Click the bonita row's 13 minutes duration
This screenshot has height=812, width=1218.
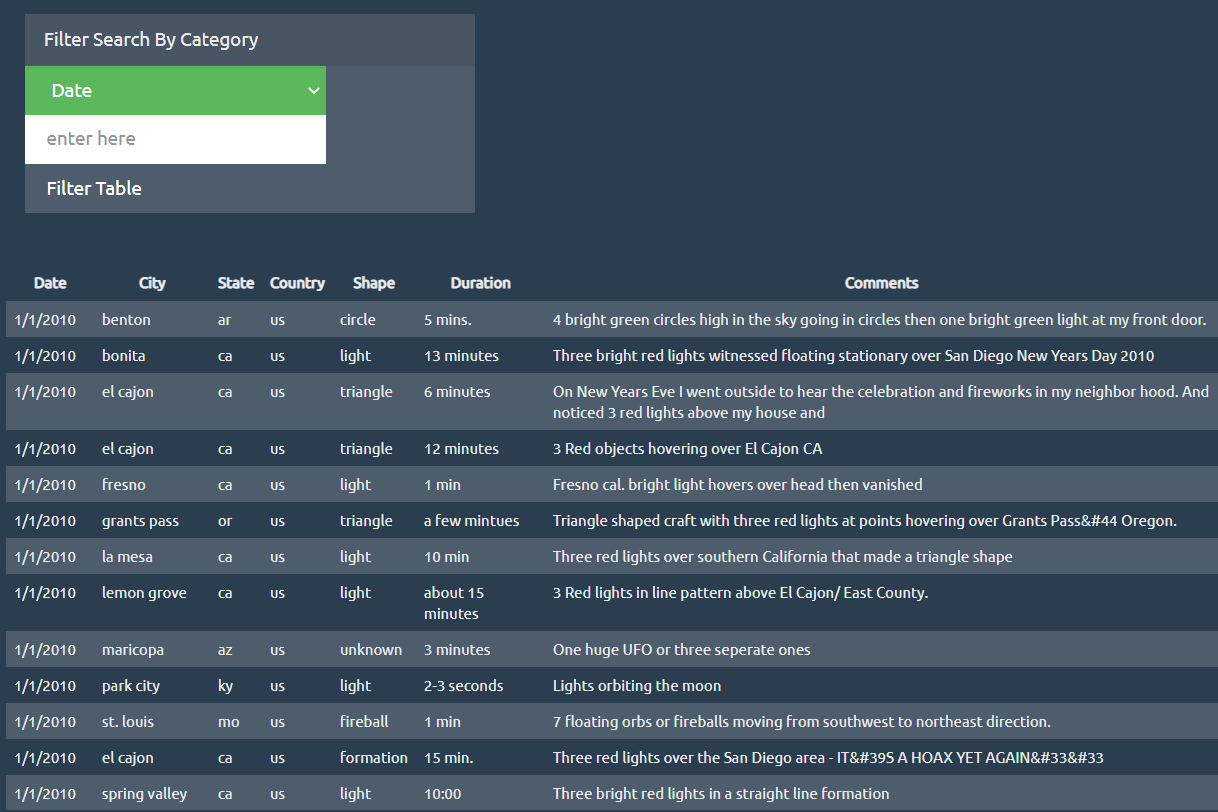[x=461, y=356]
